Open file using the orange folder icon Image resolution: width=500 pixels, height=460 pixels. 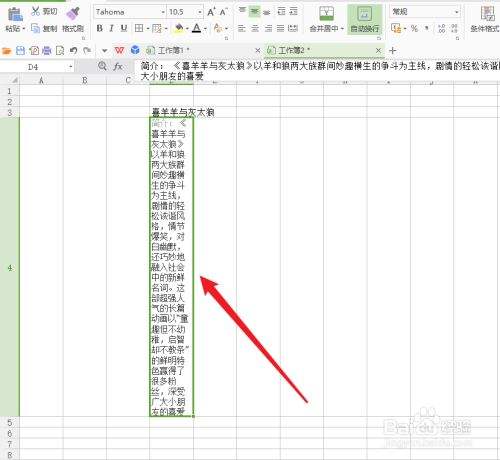(x=7, y=51)
